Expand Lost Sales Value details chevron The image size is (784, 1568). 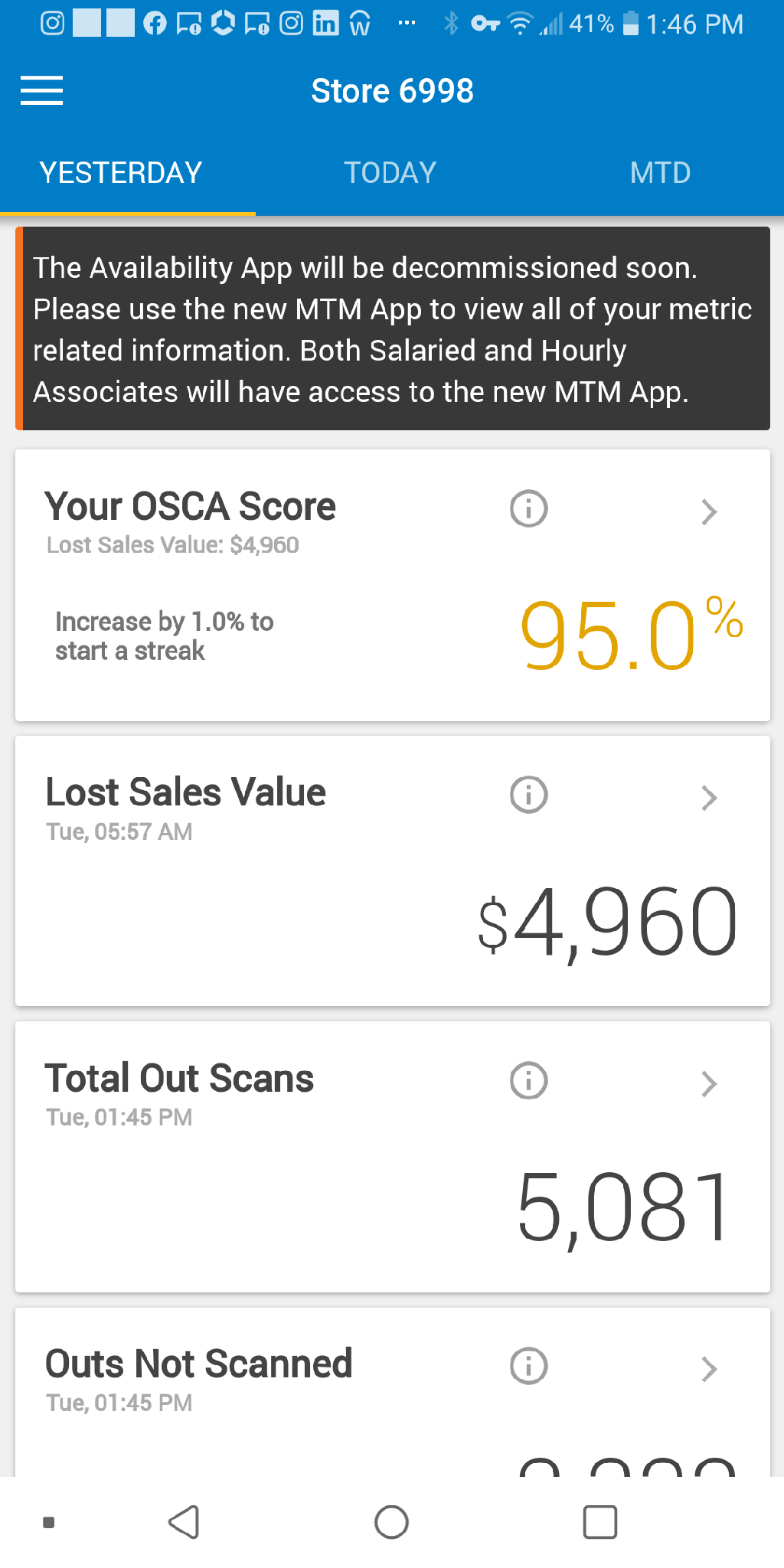point(709,798)
